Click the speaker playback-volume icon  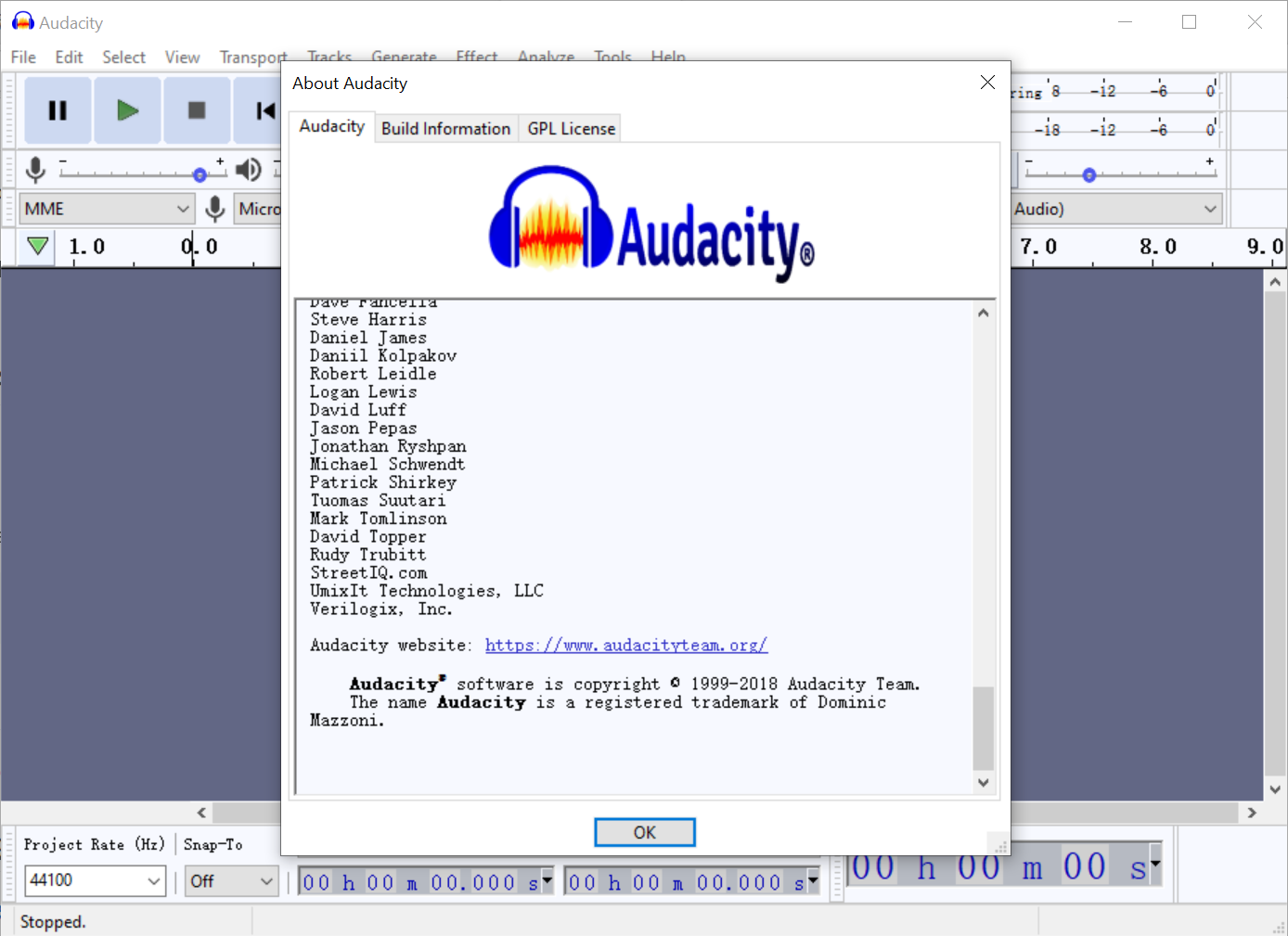(x=248, y=170)
